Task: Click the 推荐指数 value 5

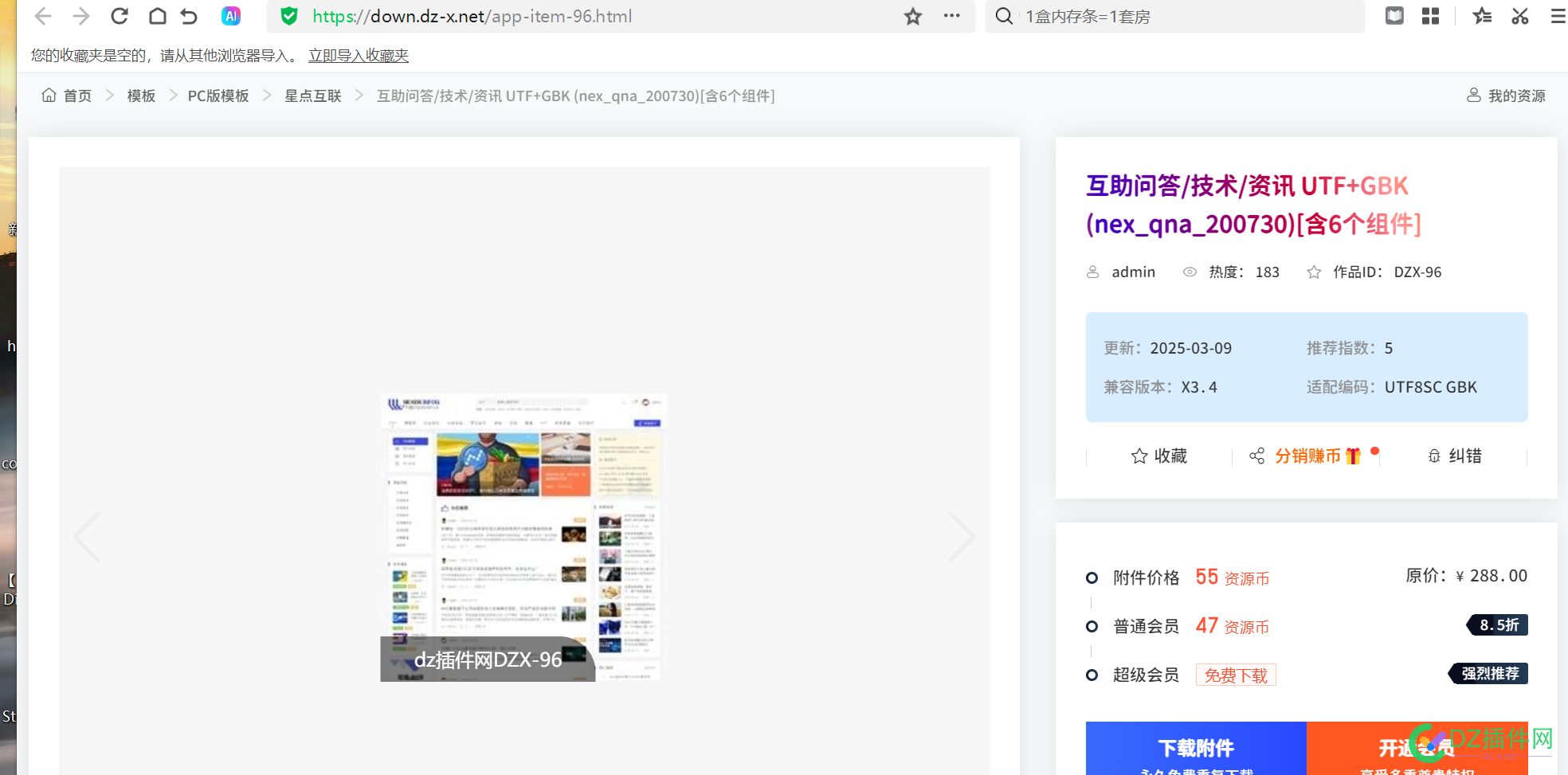Action: pyautogui.click(x=1389, y=348)
